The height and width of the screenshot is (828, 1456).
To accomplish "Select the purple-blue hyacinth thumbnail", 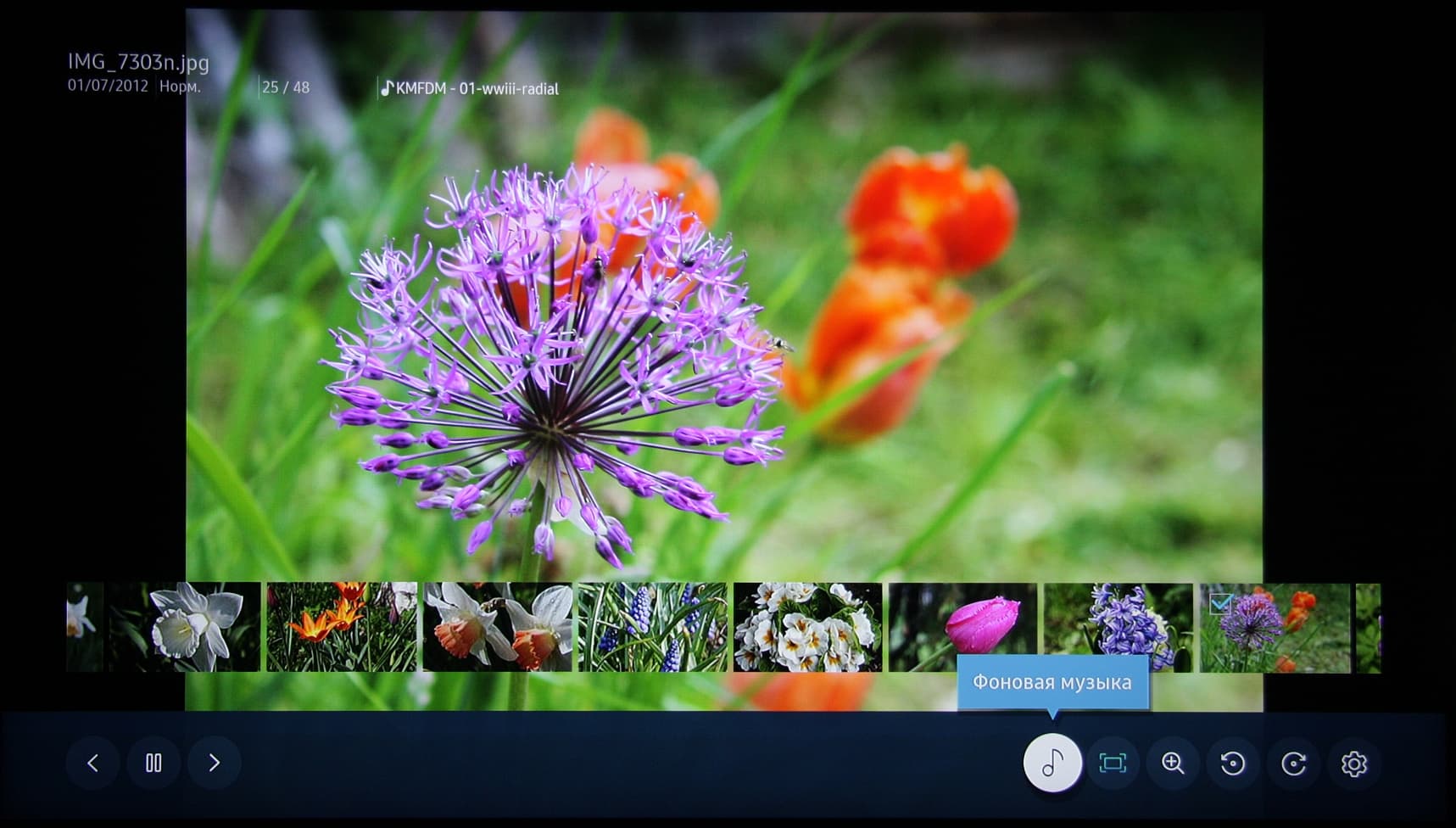I will 1118,627.
